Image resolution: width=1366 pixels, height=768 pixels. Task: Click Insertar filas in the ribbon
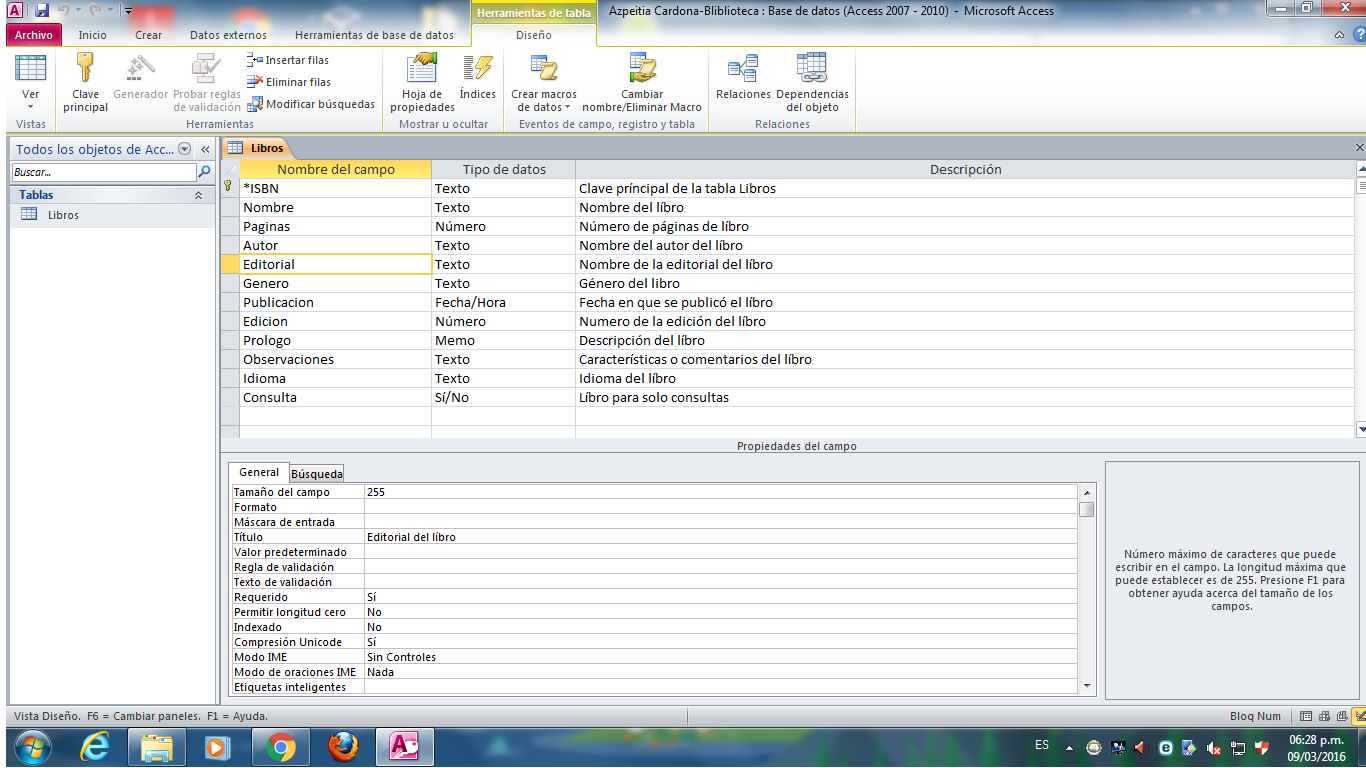(x=288, y=60)
